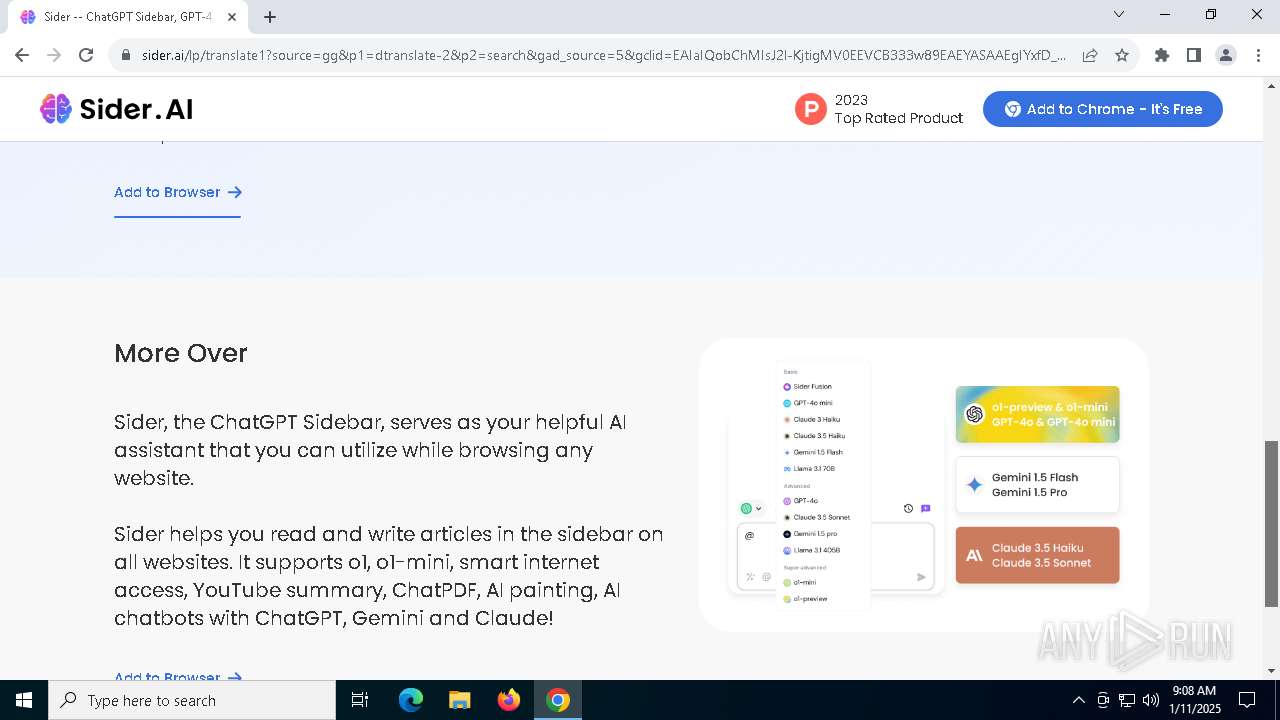This screenshot has height=720, width=1280.
Task: Click the o1-preview & o1-mini GPT-4o card
Action: 1037,414
